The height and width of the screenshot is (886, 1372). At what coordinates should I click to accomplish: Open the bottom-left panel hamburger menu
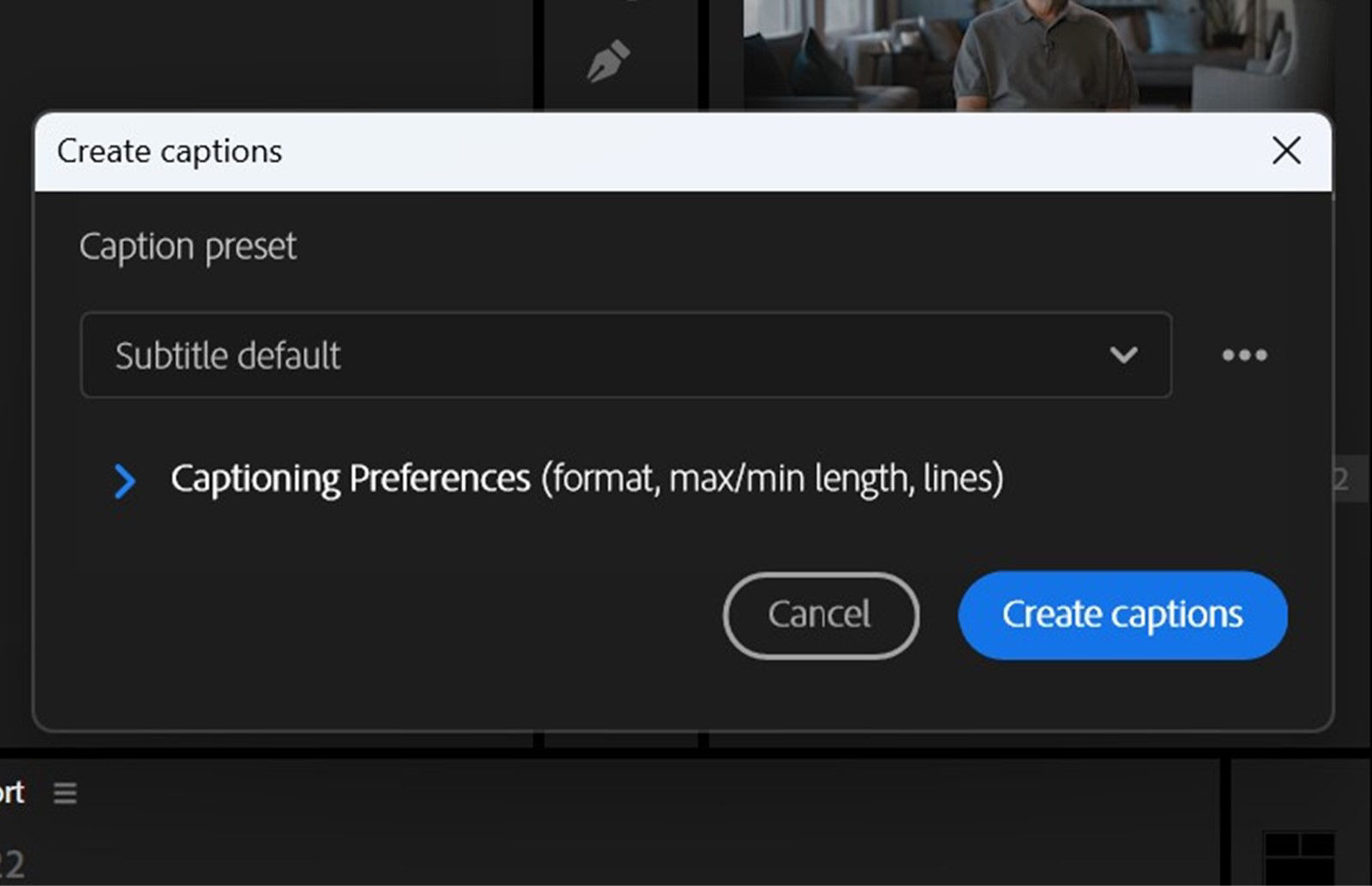[66, 794]
